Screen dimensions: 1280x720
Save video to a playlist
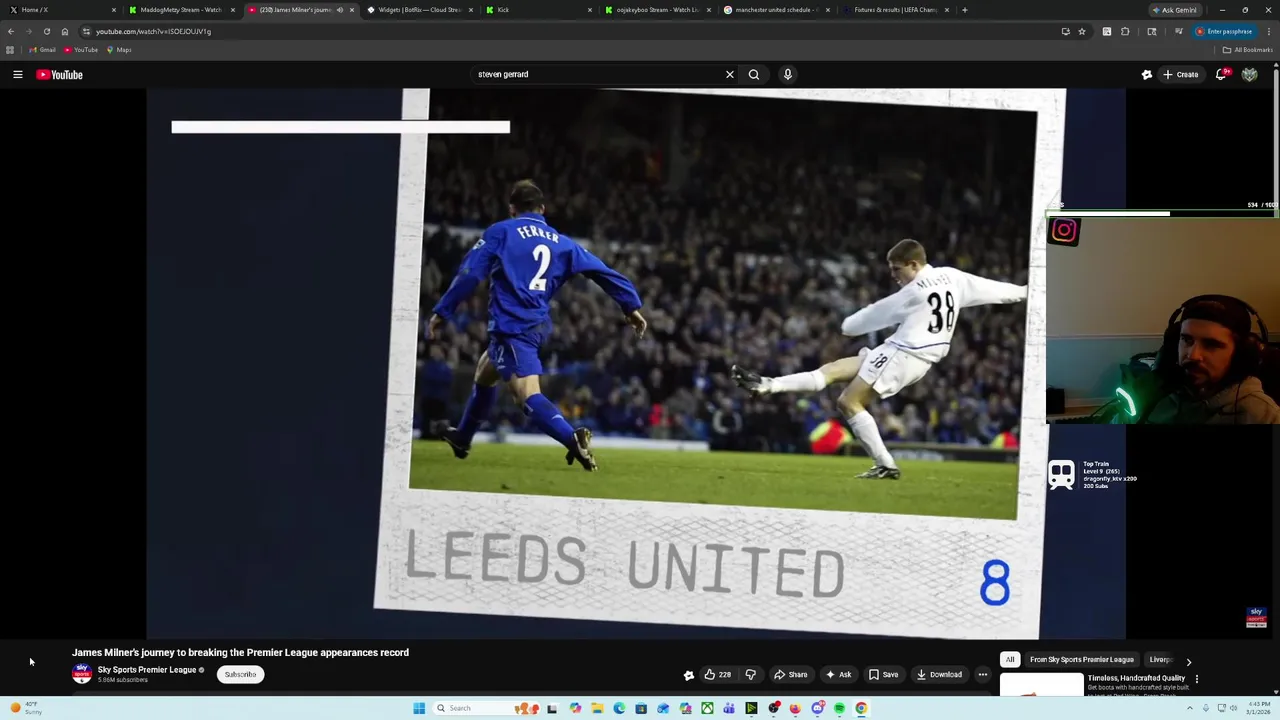point(883,674)
